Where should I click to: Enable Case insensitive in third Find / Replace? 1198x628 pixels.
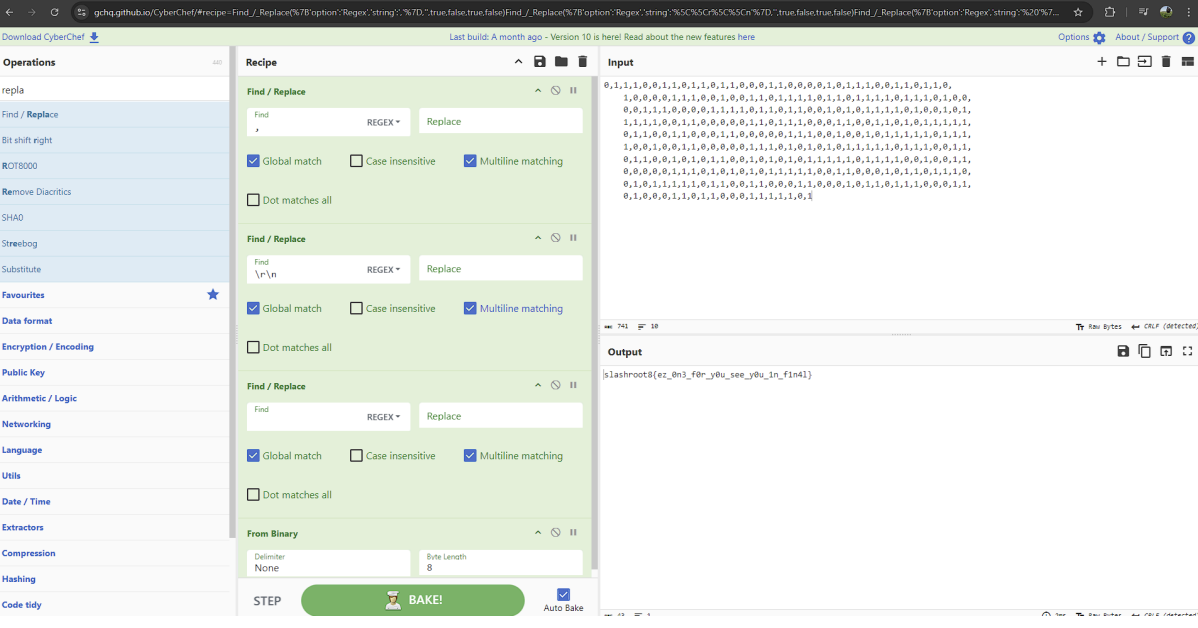pos(356,456)
